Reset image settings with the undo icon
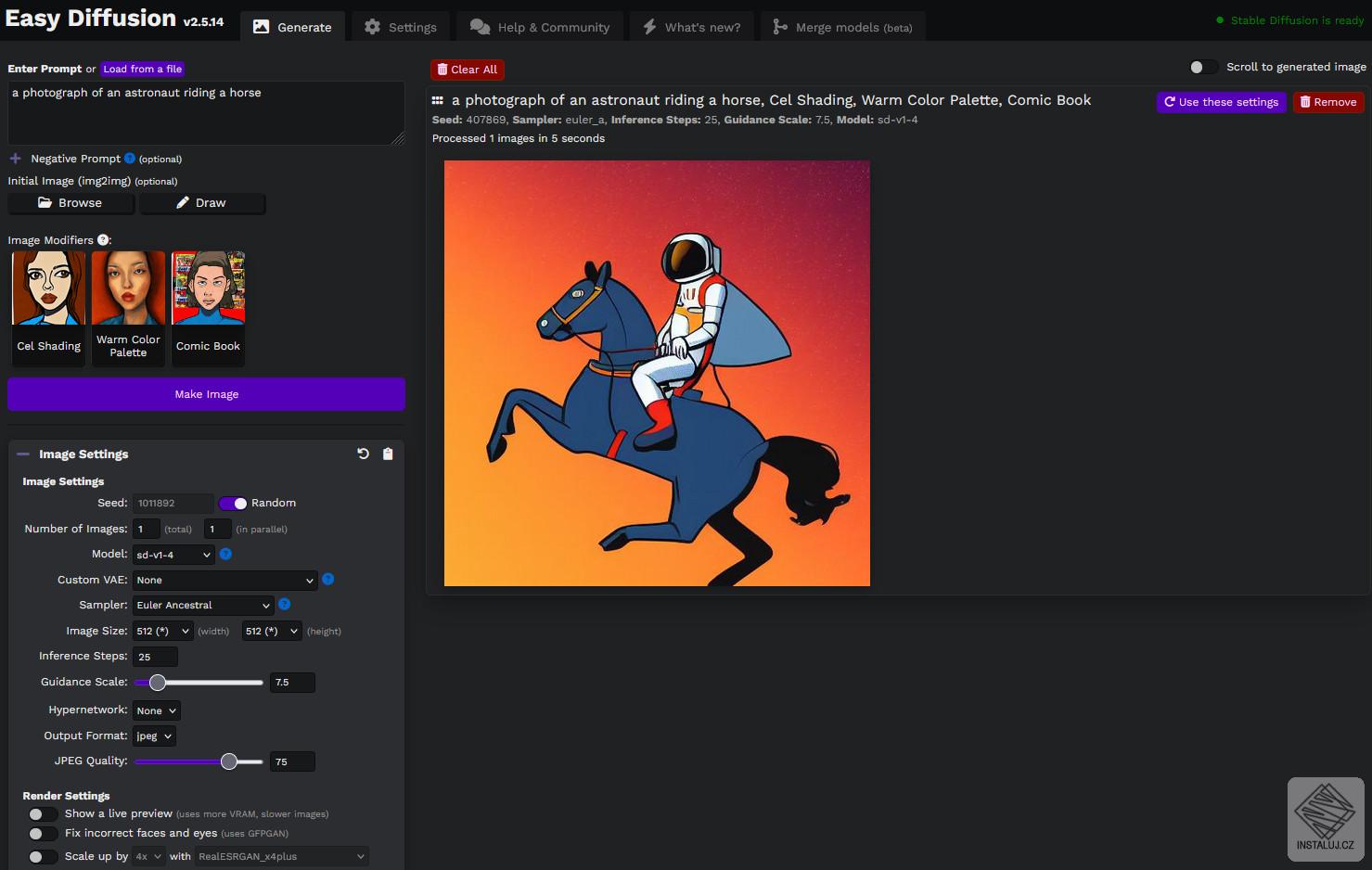1372x870 pixels. tap(363, 454)
